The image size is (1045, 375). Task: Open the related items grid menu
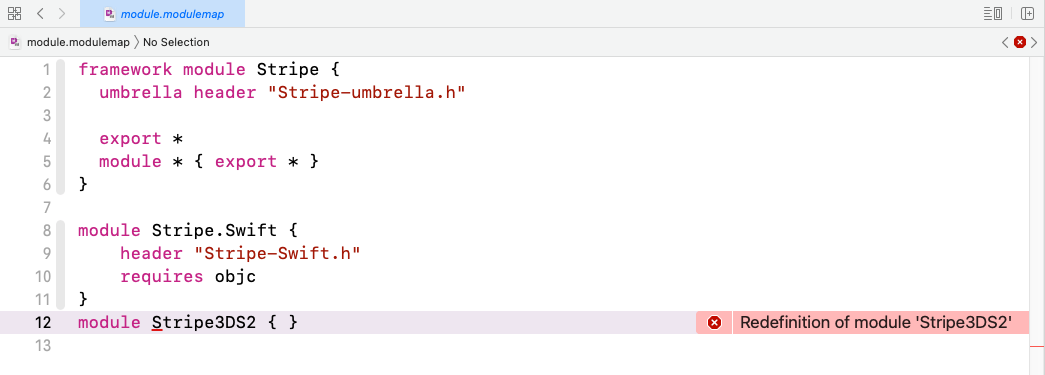click(x=14, y=13)
